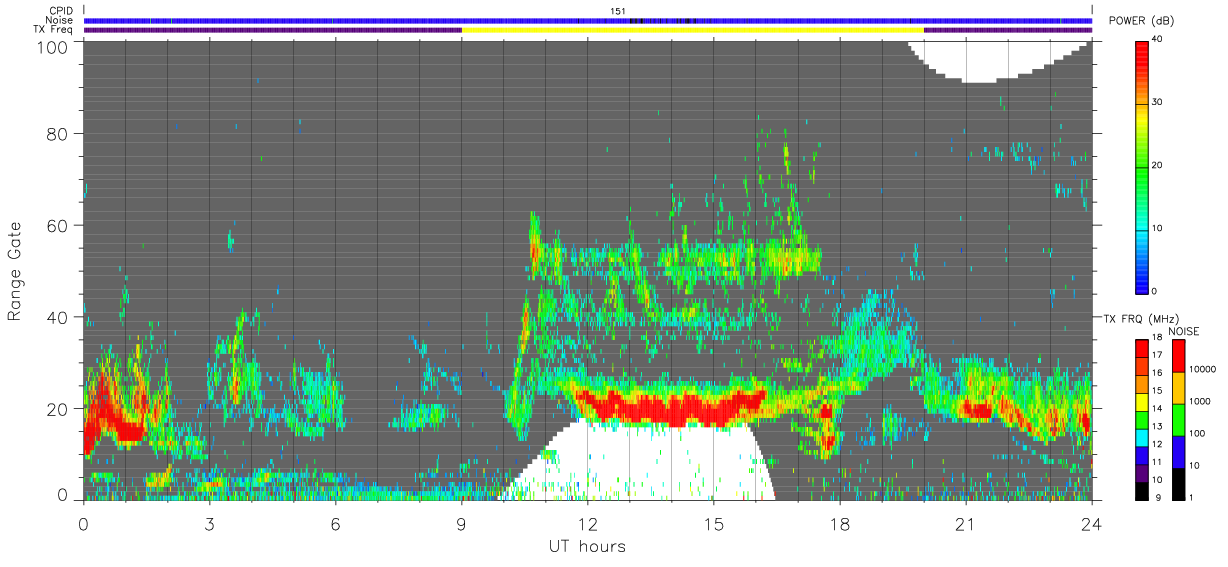Screen dimensions: 1228x567
Task: Click the 'Range Gate' y-axis title
Action: (x=15, y=272)
